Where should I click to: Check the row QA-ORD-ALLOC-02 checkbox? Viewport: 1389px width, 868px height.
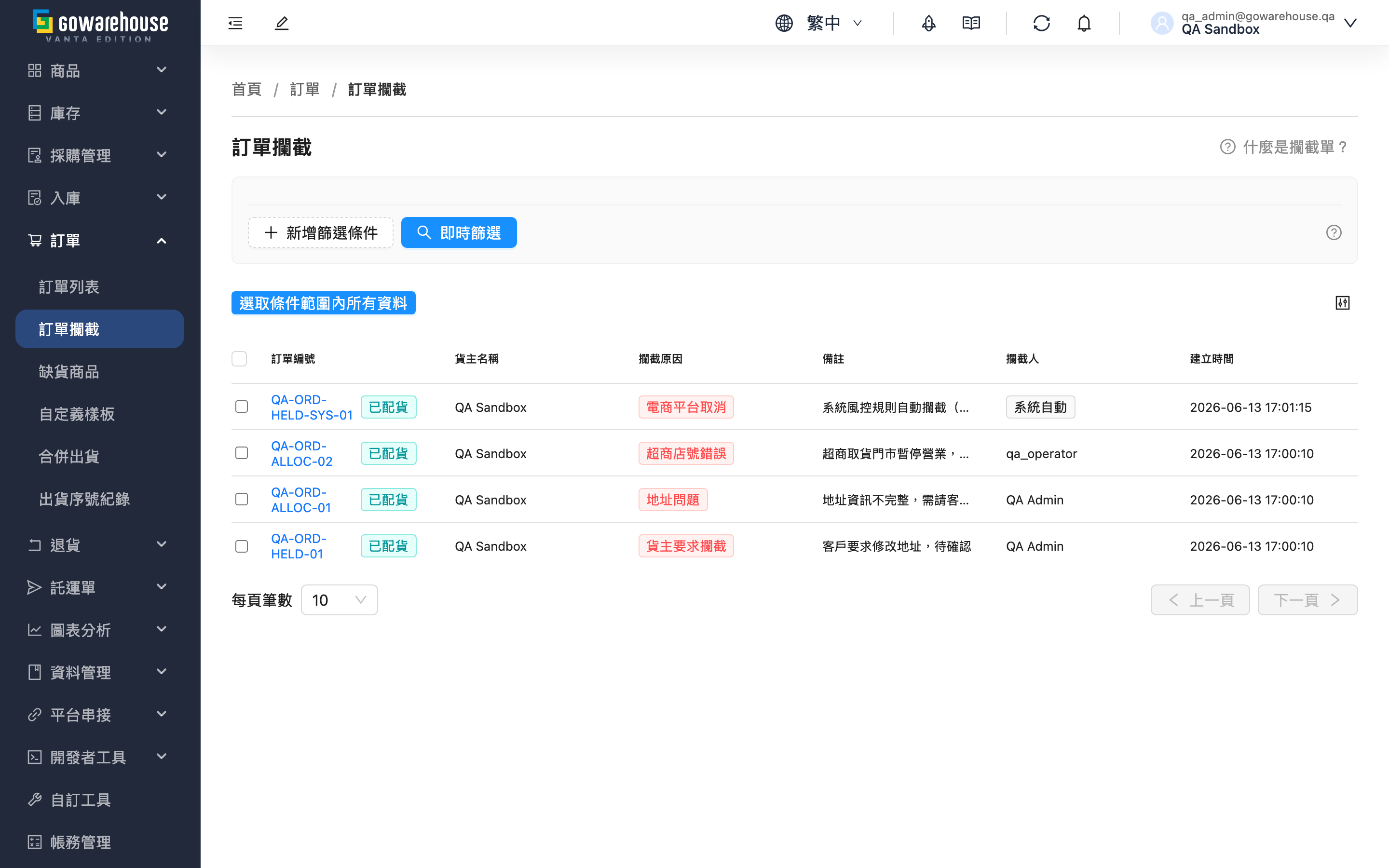[242, 453]
